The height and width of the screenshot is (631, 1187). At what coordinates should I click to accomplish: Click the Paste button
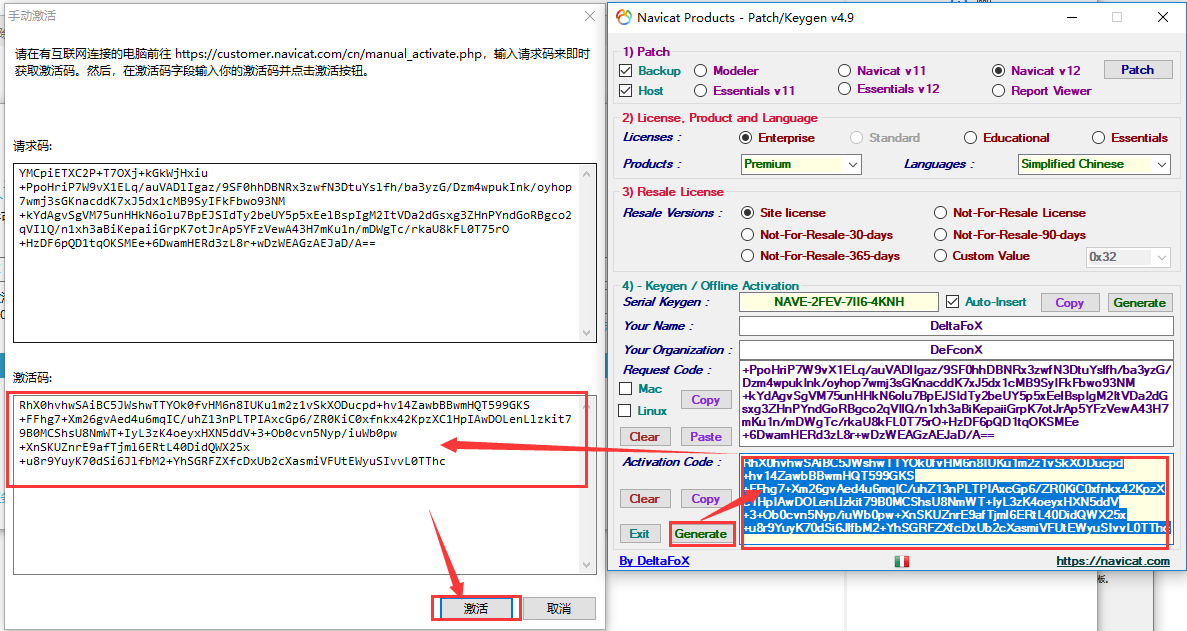click(706, 437)
